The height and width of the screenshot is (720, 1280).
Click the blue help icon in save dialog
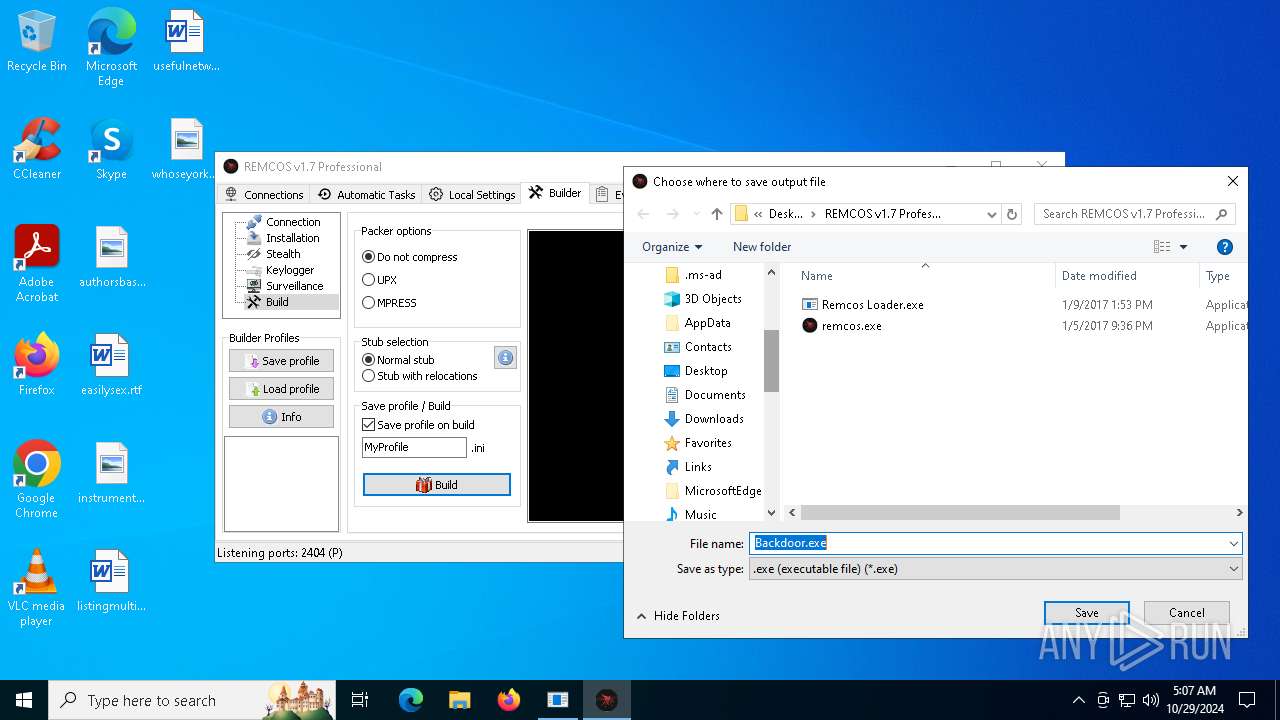(x=1224, y=247)
